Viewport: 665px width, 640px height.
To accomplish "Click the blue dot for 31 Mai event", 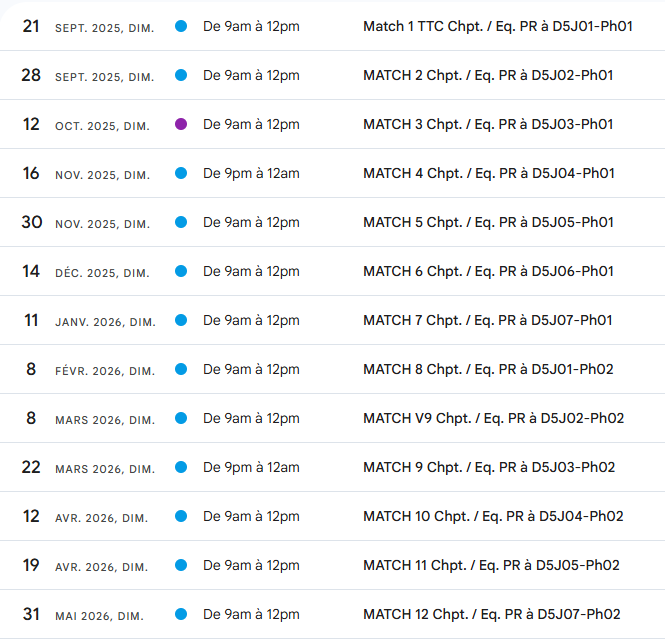I will click(x=181, y=614).
